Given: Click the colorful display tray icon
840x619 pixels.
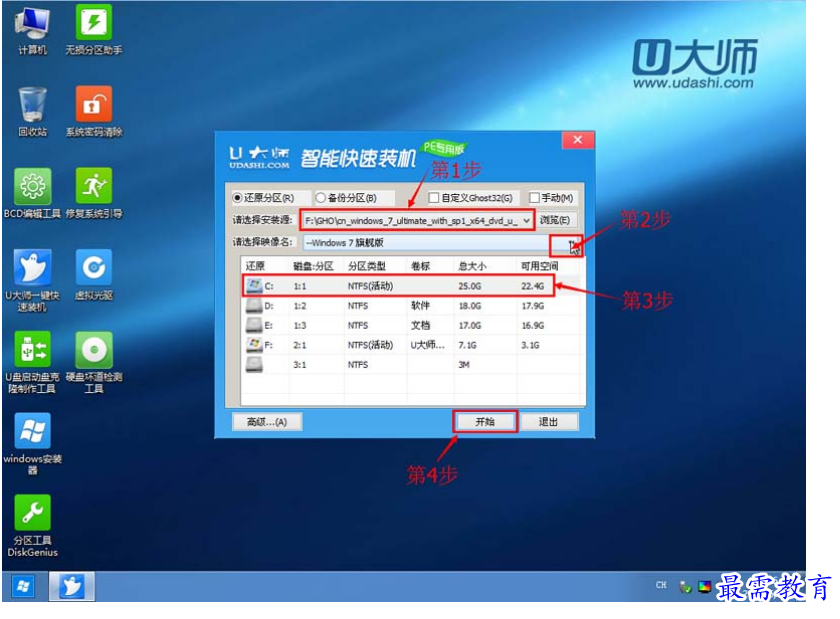Looking at the screenshot, I should click(x=704, y=587).
